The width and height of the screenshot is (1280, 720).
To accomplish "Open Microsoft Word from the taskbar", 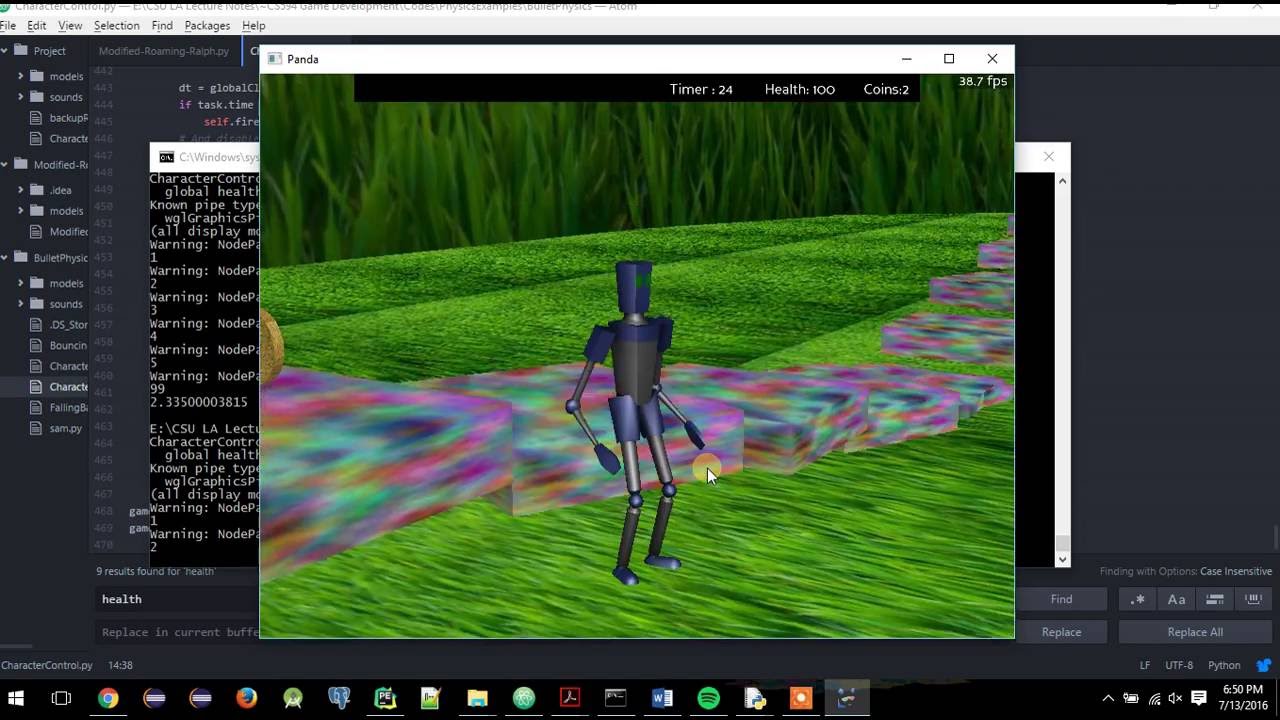I will point(662,698).
